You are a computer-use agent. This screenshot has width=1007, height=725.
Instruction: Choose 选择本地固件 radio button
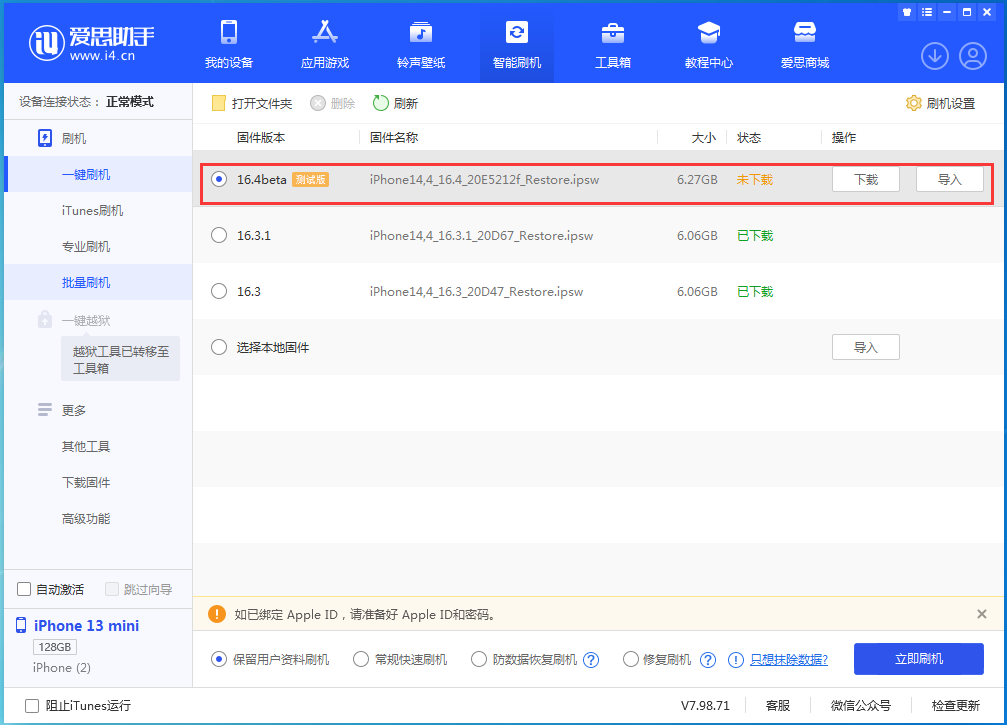(x=219, y=347)
